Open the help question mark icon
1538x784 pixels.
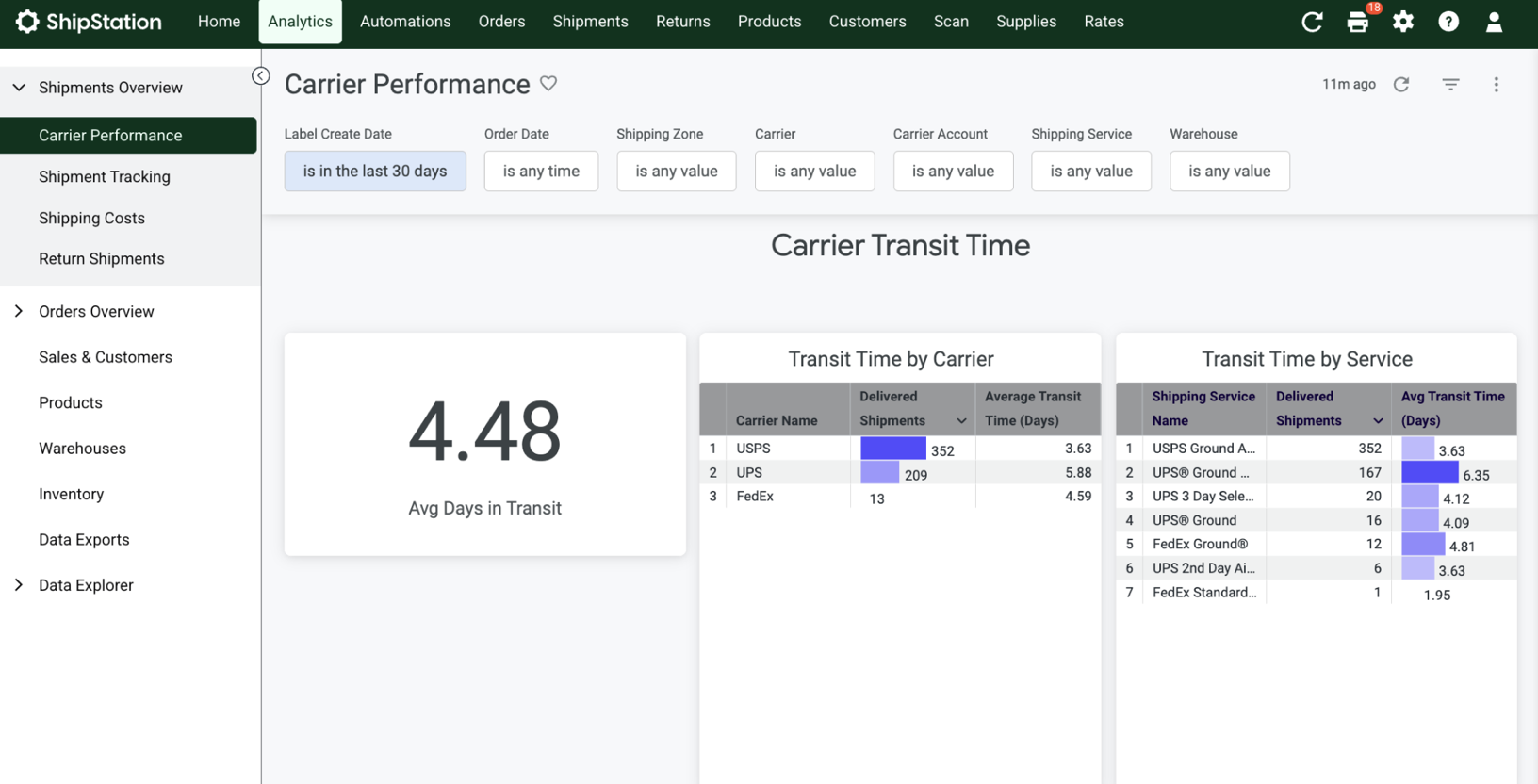coord(1448,22)
